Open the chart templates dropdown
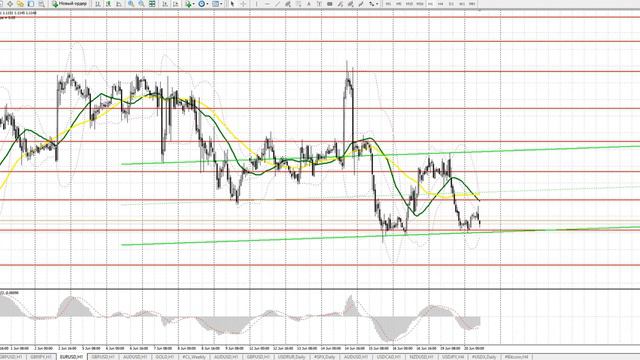 click(x=218, y=4)
